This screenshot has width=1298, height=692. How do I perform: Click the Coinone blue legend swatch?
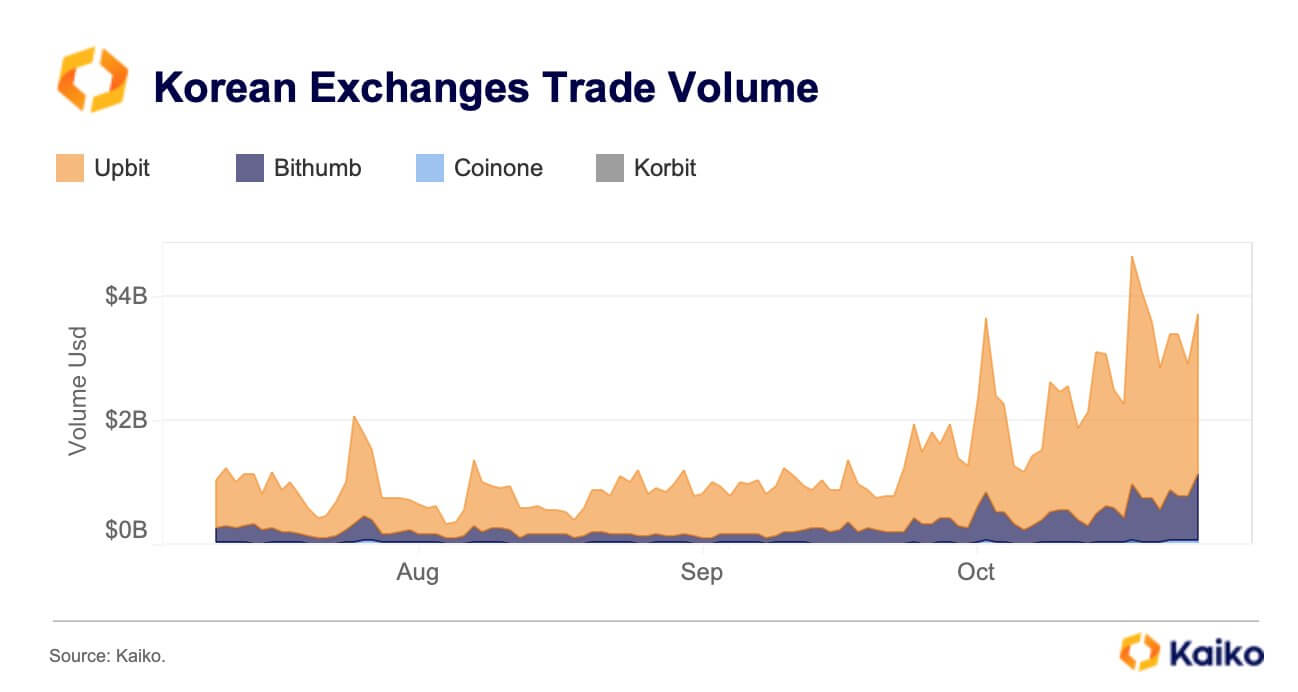[x=429, y=168]
